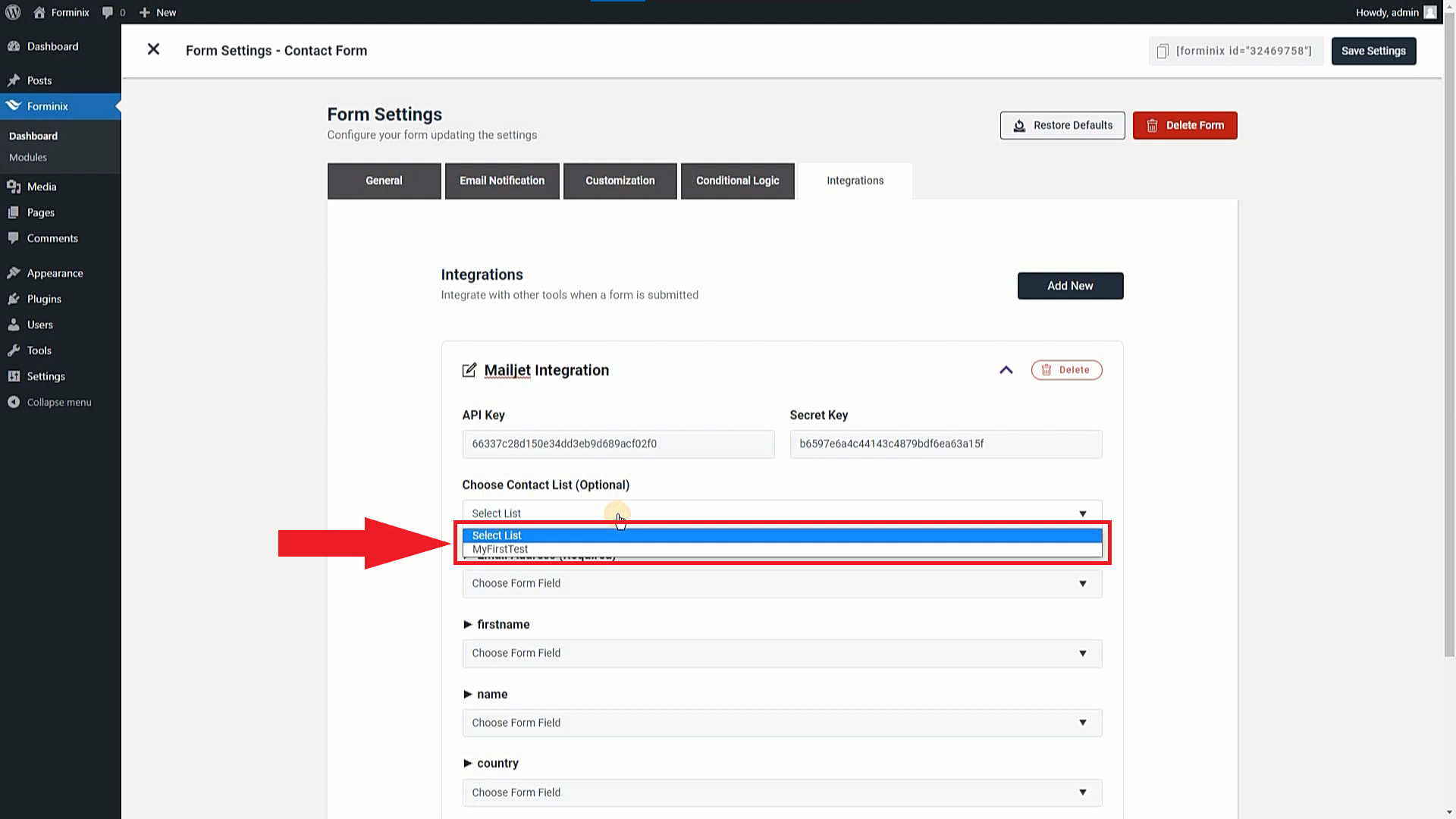Switch to the General tab
The image size is (1456, 819).
384,180
